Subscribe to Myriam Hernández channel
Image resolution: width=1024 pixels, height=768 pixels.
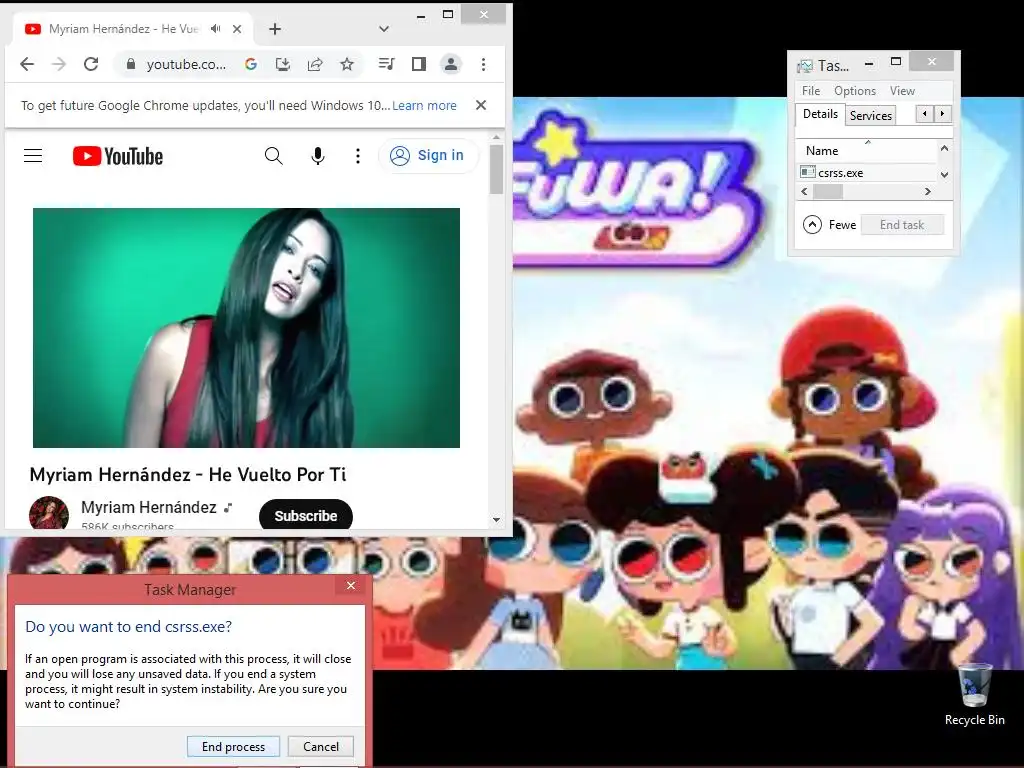pyautogui.click(x=306, y=515)
